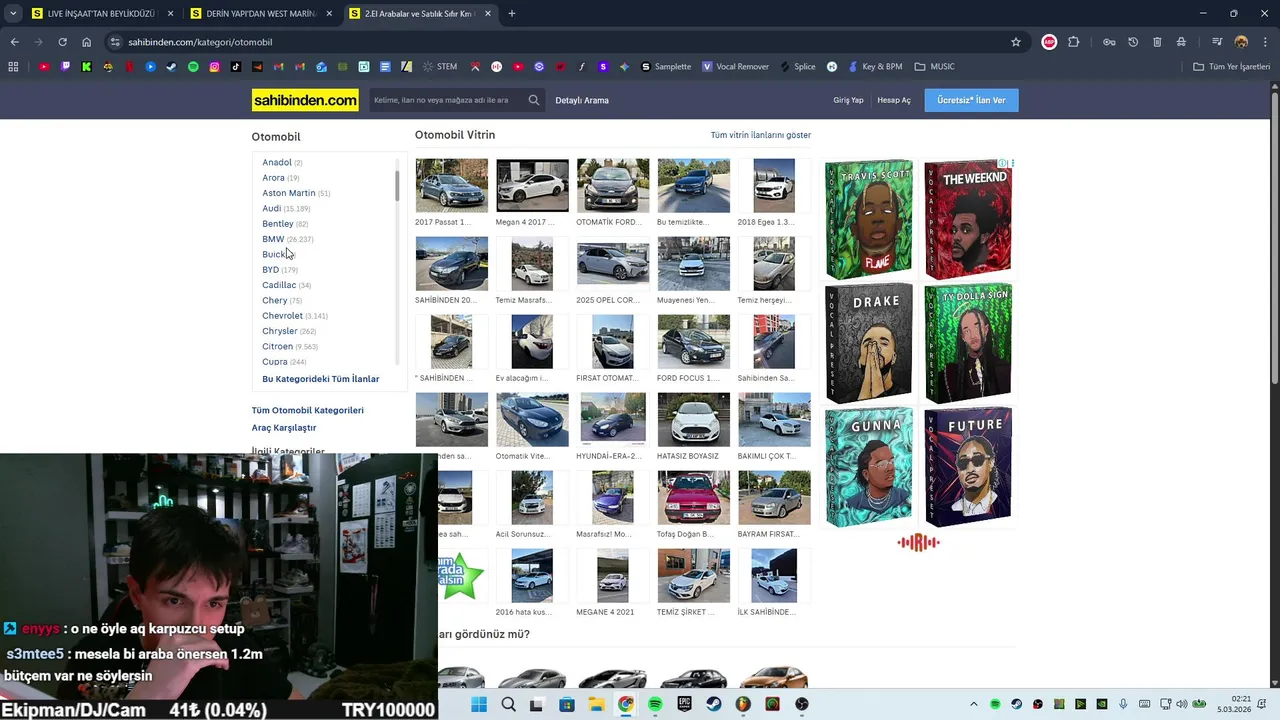
Task: Click the microphone icon in system tray
Action: point(1123,704)
